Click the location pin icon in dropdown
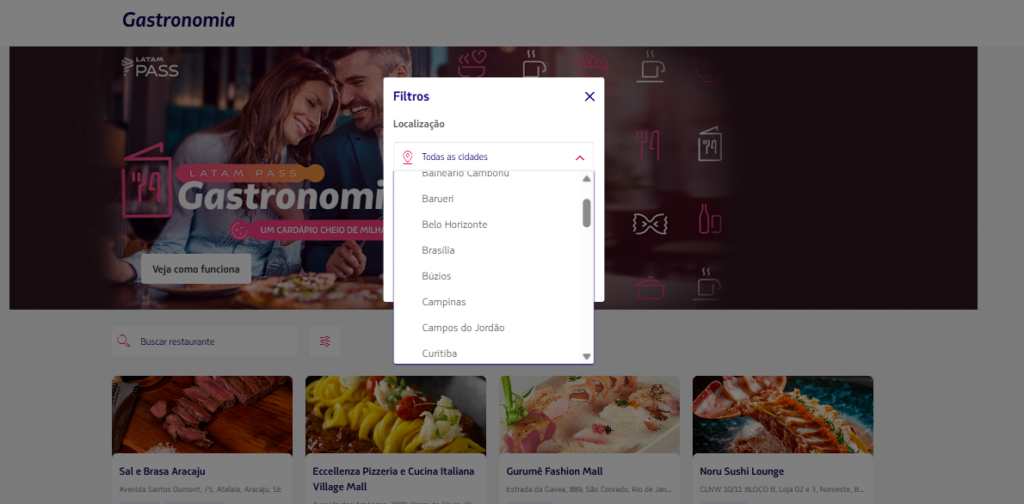This screenshot has height=504, width=1024. click(407, 157)
